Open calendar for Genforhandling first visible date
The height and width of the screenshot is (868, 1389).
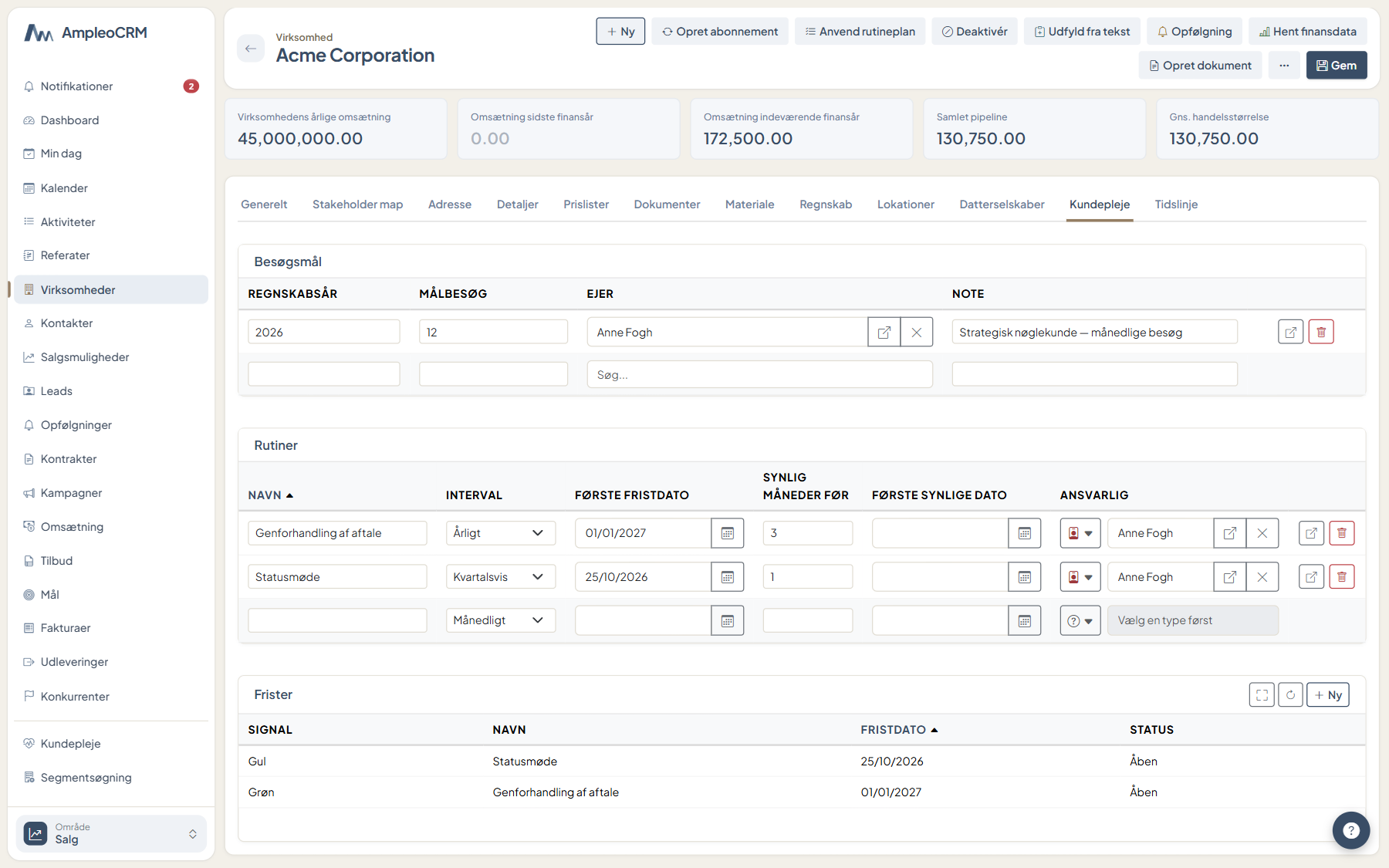pos(1024,533)
